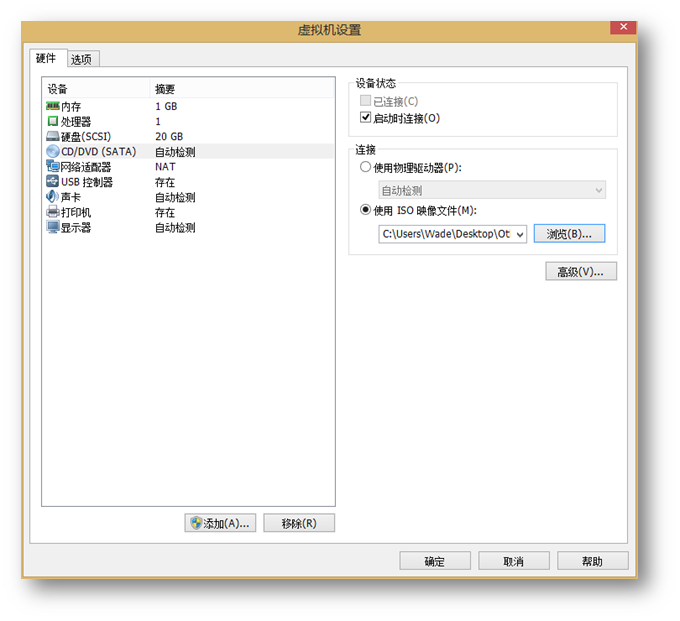The height and width of the screenshot is (621, 680).
Task: Click 自动检测 summary in CD/DVD row
Action: pyautogui.click(x=175, y=152)
